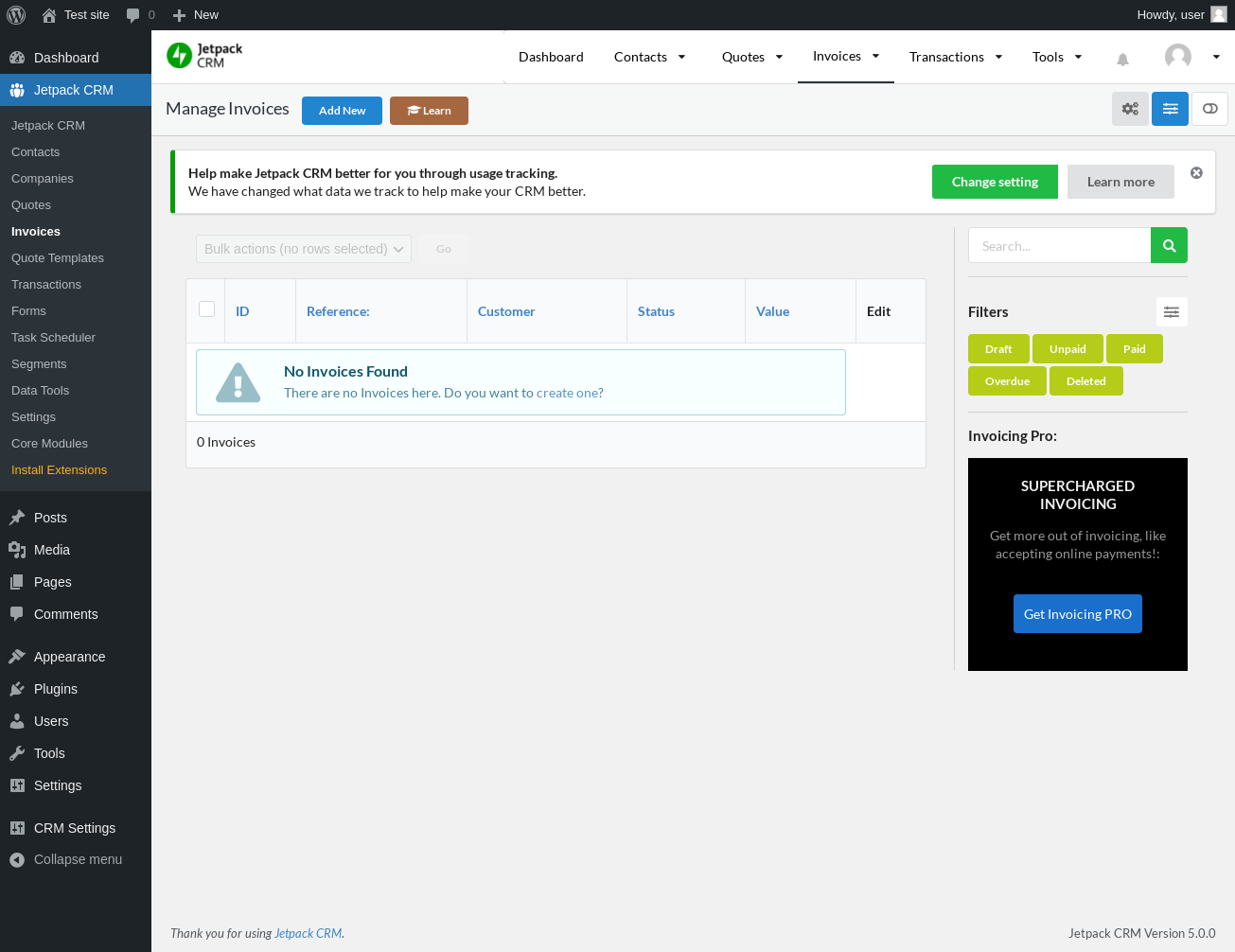Click the user avatar next to Howdy, user

[1219, 14]
